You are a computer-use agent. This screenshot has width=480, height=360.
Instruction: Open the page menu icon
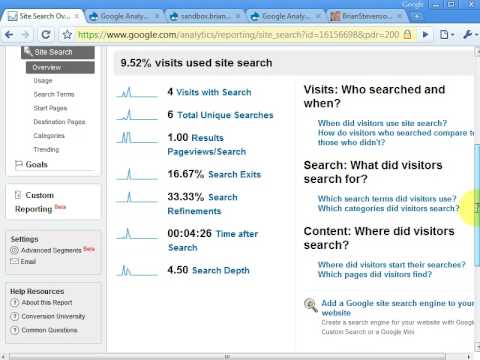[447, 34]
